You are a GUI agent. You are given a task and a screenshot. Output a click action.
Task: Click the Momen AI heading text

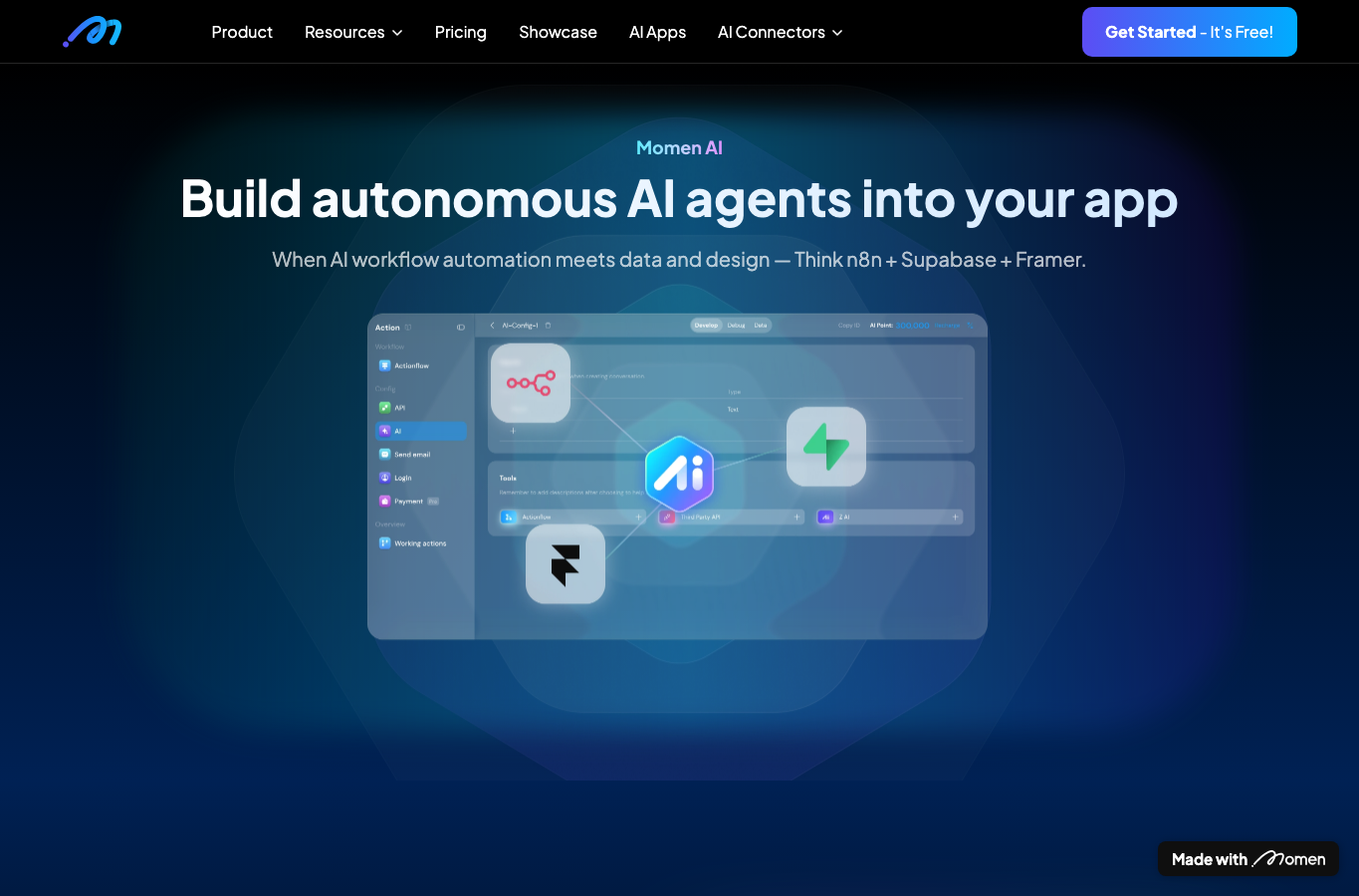(x=679, y=147)
